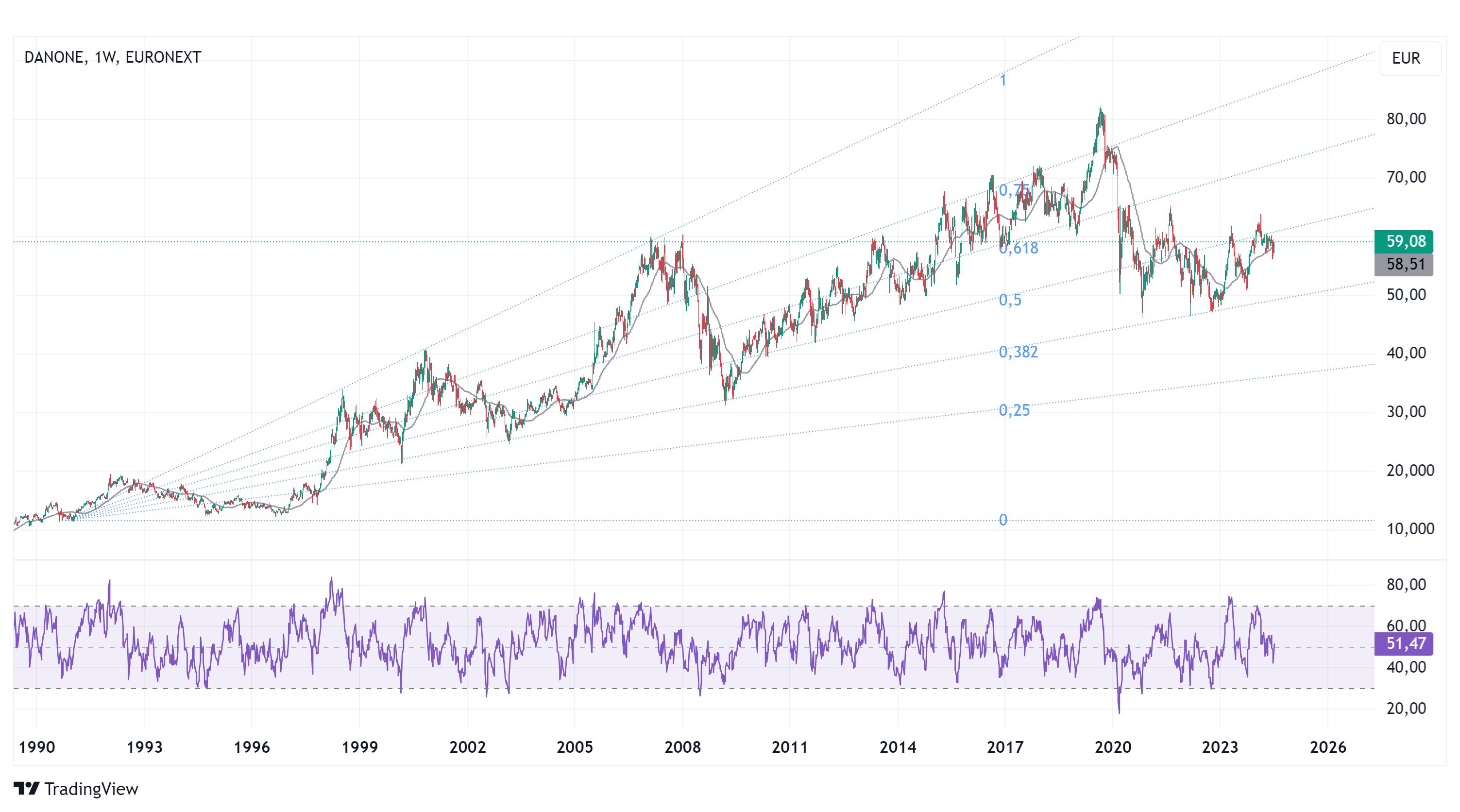Click the 2008 time axis label

pos(682,747)
